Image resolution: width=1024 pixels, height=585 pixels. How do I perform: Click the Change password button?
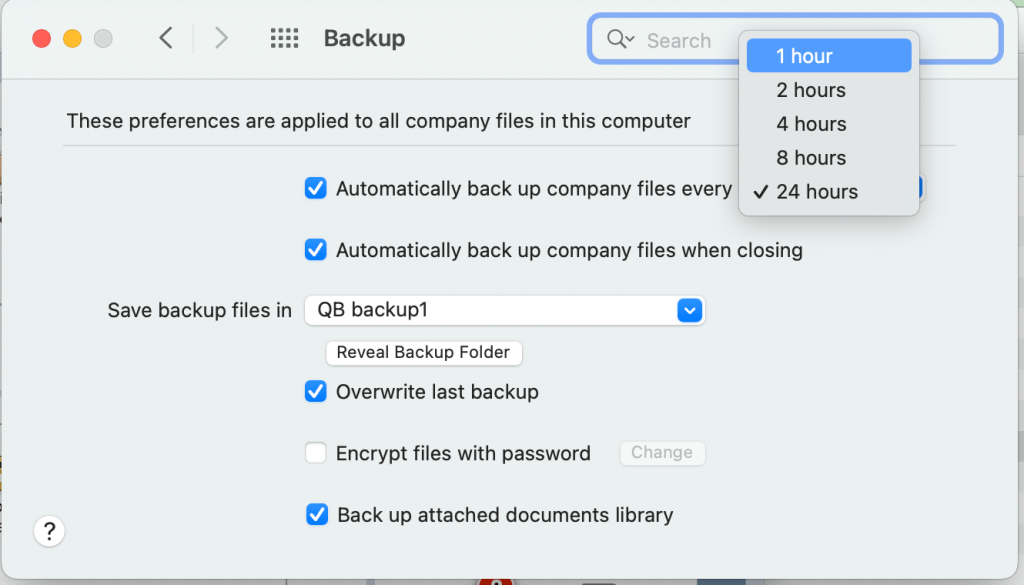662,452
